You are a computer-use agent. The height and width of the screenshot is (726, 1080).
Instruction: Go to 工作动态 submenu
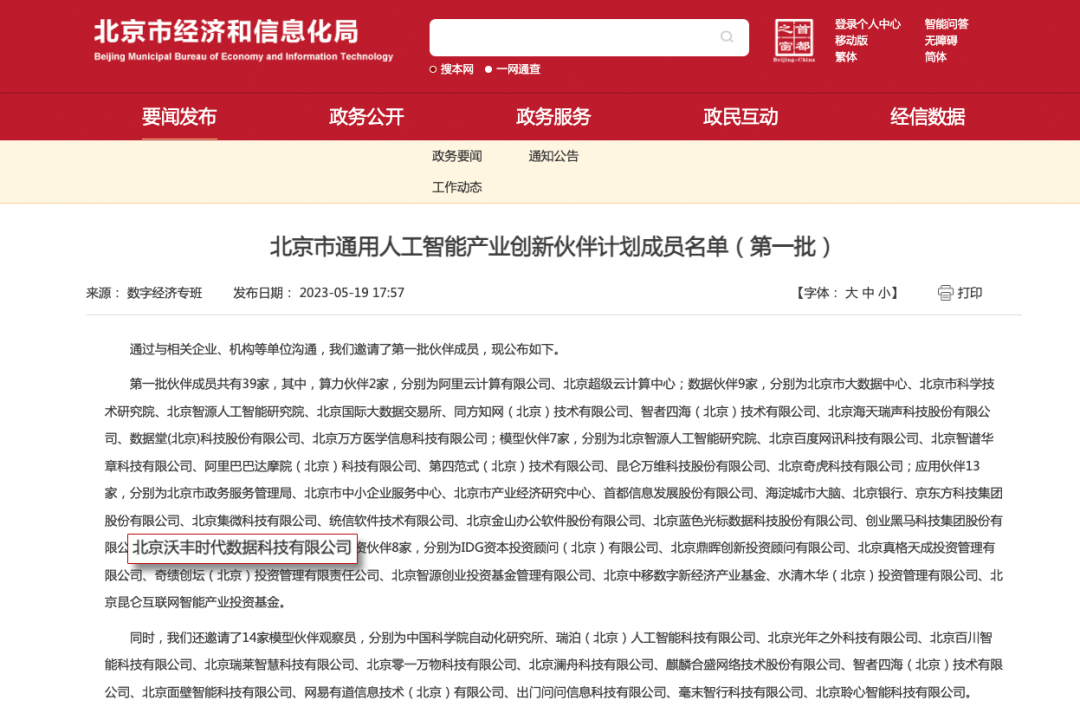457,187
